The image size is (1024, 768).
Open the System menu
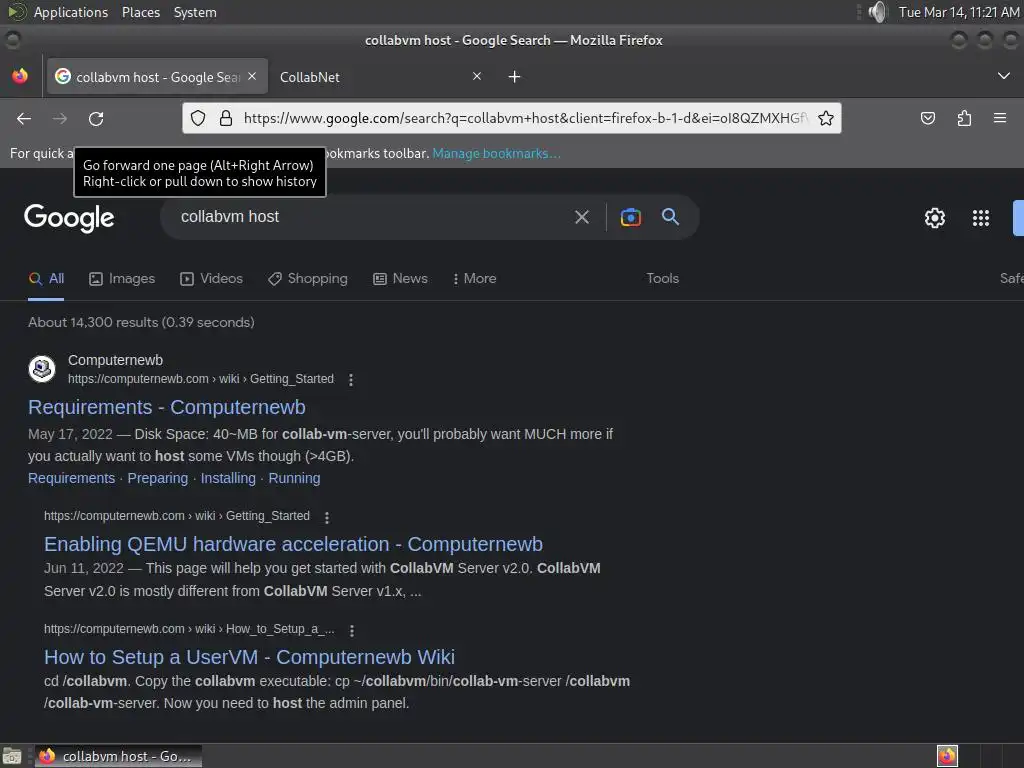[195, 12]
